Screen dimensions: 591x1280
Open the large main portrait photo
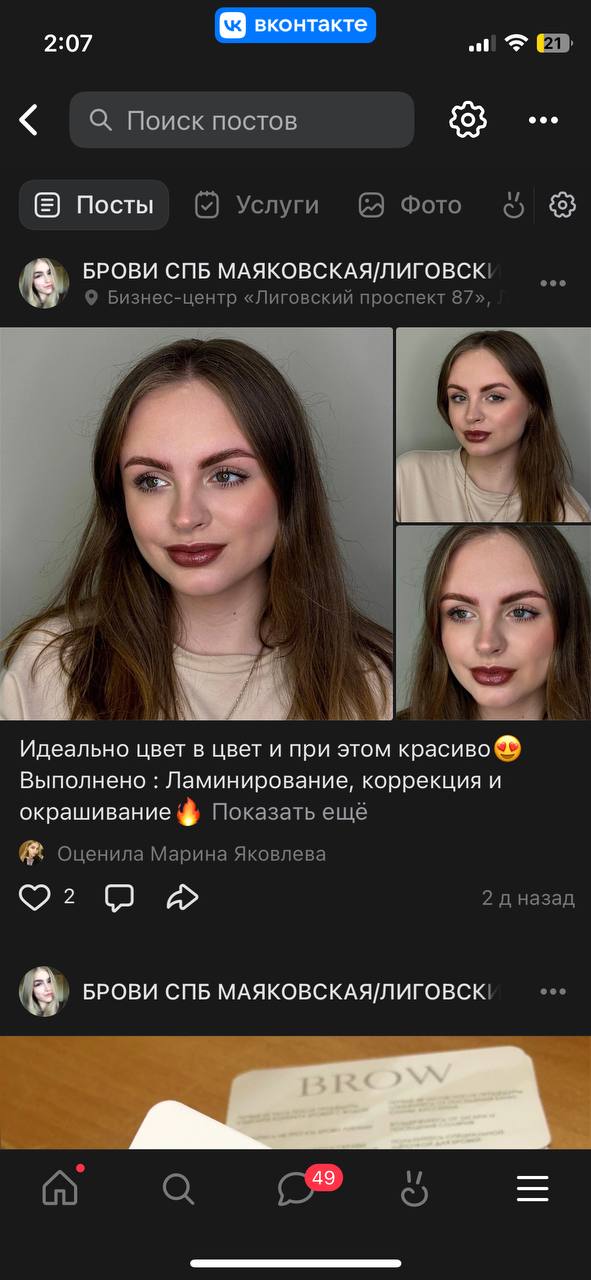click(196, 524)
